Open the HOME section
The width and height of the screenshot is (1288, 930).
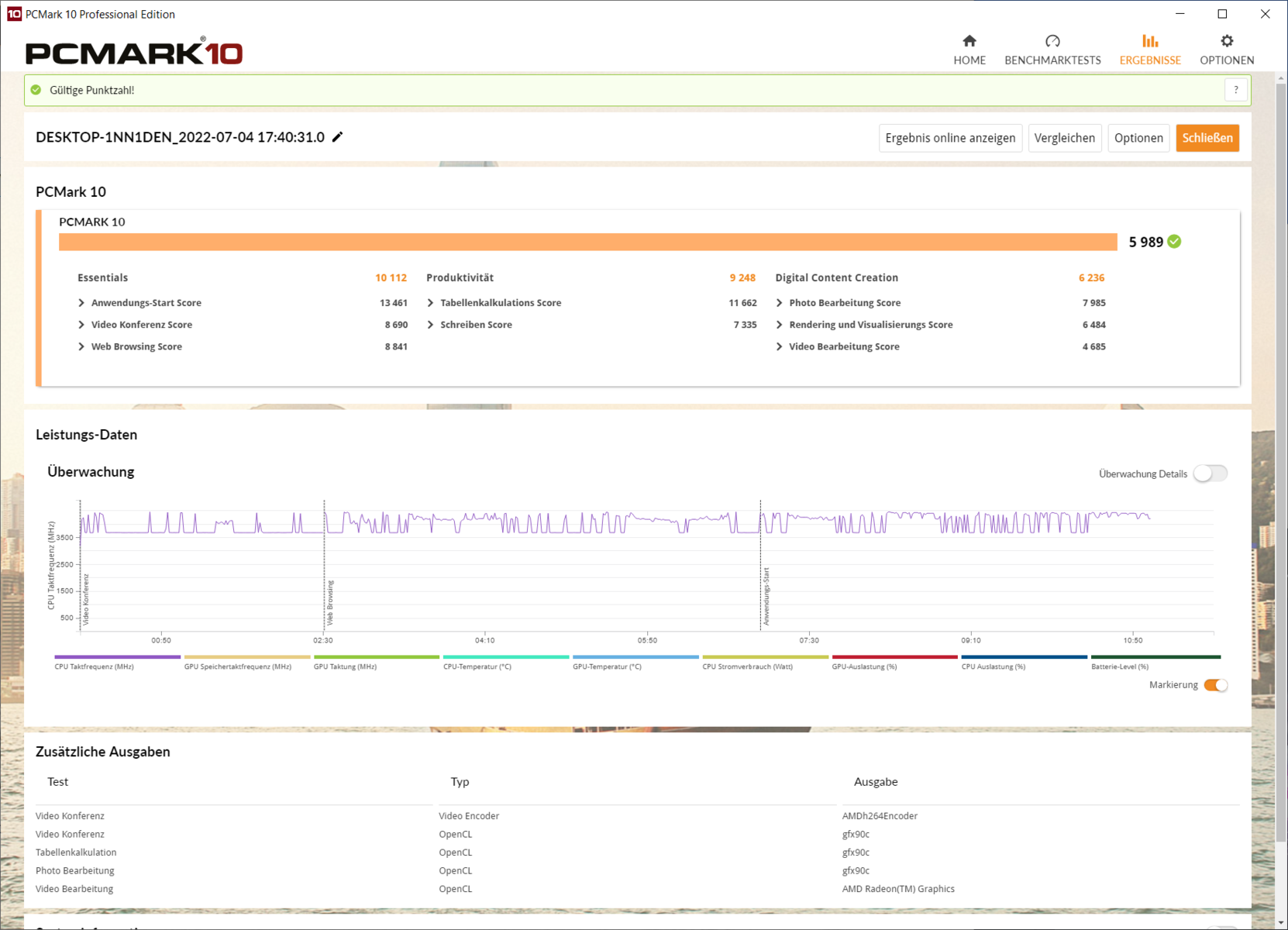click(969, 50)
